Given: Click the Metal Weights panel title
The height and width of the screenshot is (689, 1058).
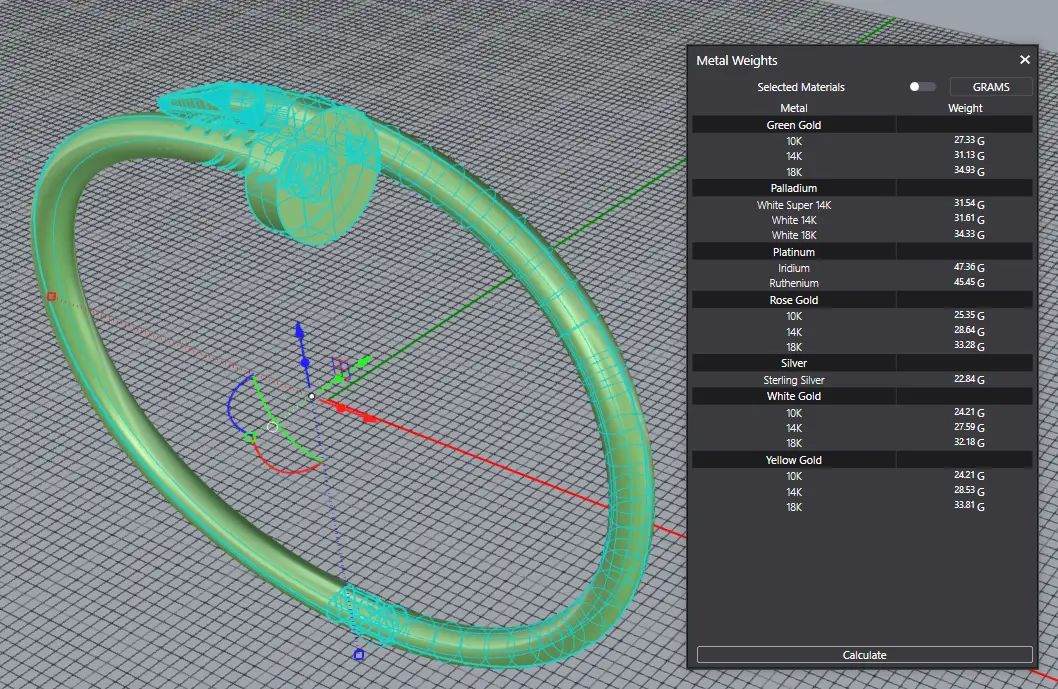Looking at the screenshot, I should coord(736,60).
